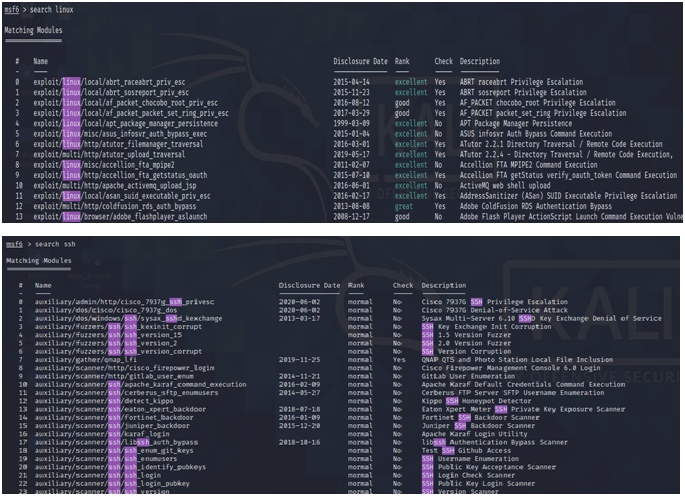Click adobe_flashplayer_aslaunch module name

tap(120, 217)
